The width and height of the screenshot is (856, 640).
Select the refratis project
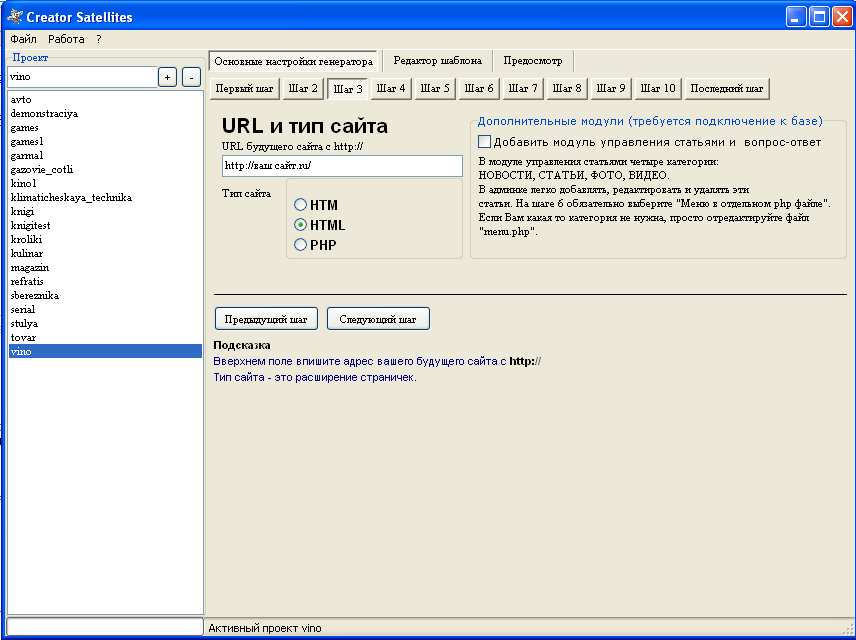(x=105, y=282)
